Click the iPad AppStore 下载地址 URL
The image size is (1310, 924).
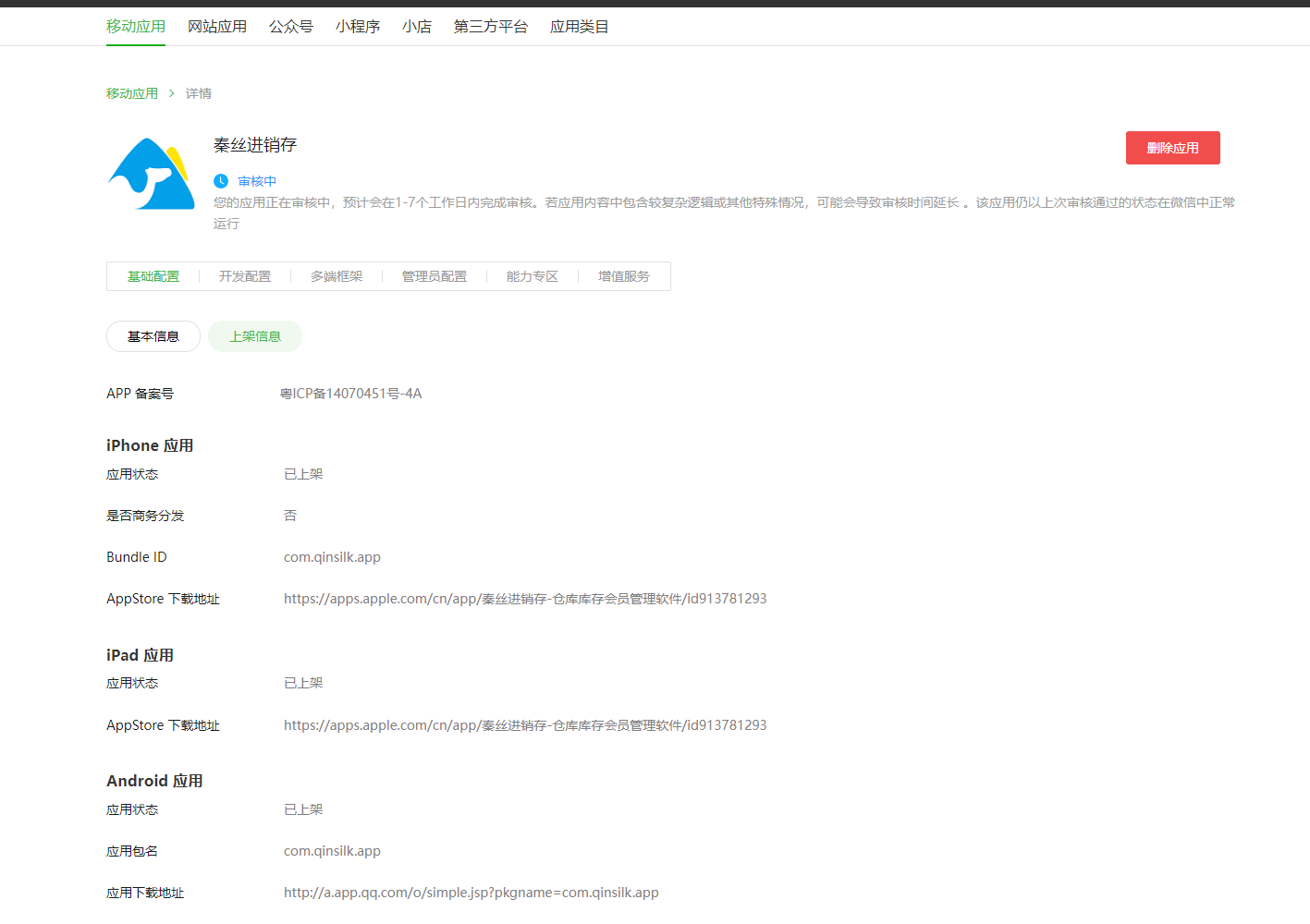[x=525, y=725]
